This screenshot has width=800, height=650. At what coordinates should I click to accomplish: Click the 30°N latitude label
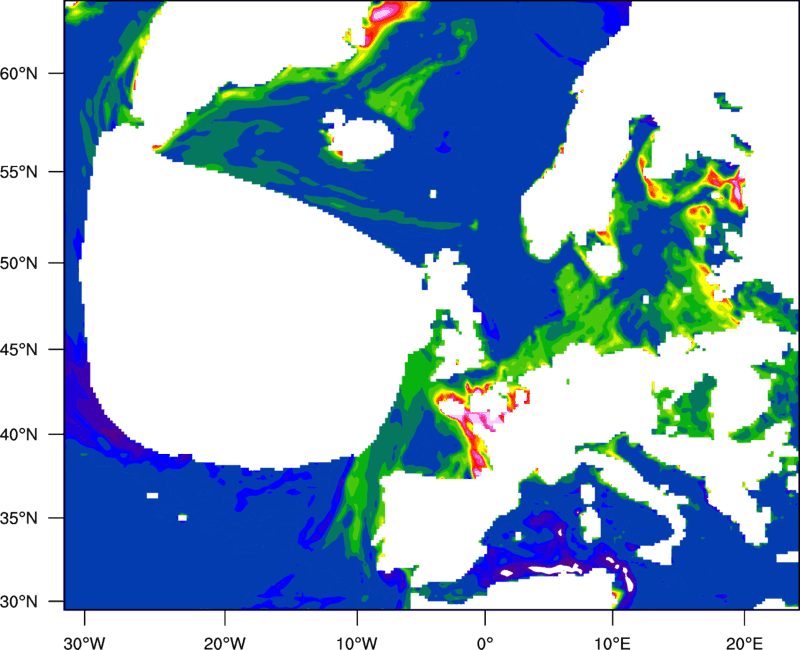(x=19, y=602)
